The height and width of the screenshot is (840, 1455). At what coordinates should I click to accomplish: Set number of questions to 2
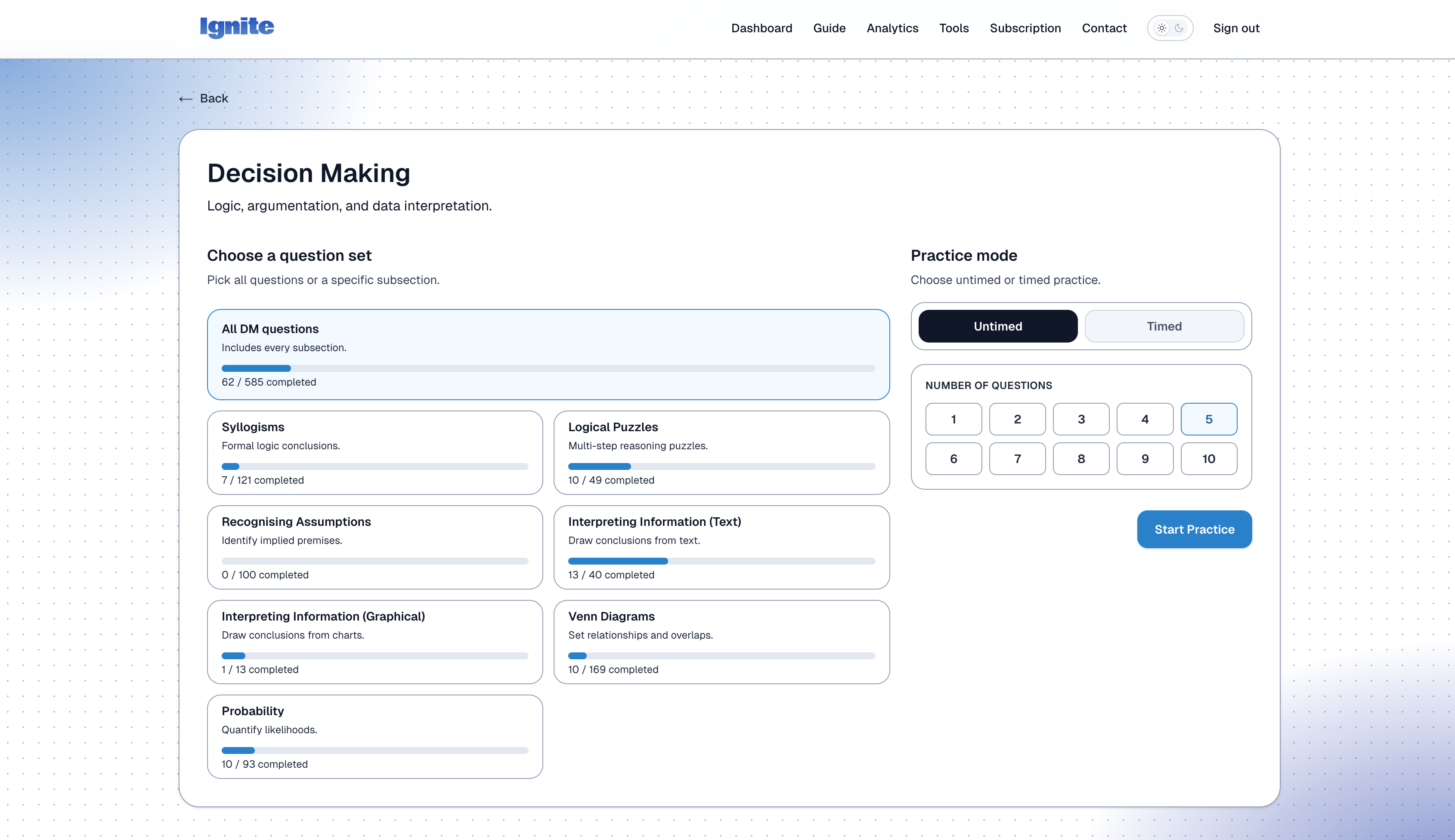(x=1017, y=419)
